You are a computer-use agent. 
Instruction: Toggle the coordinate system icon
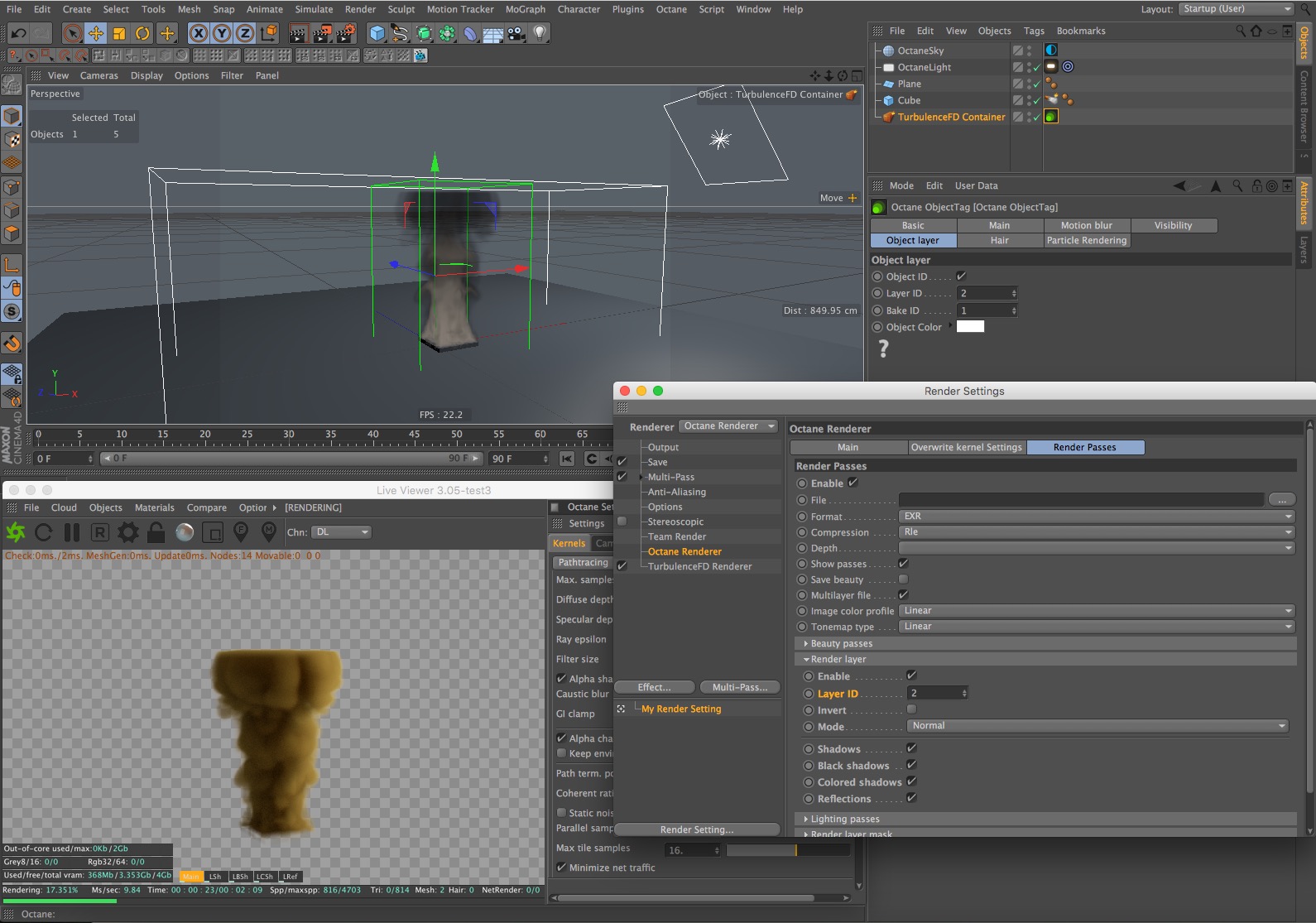(x=269, y=33)
